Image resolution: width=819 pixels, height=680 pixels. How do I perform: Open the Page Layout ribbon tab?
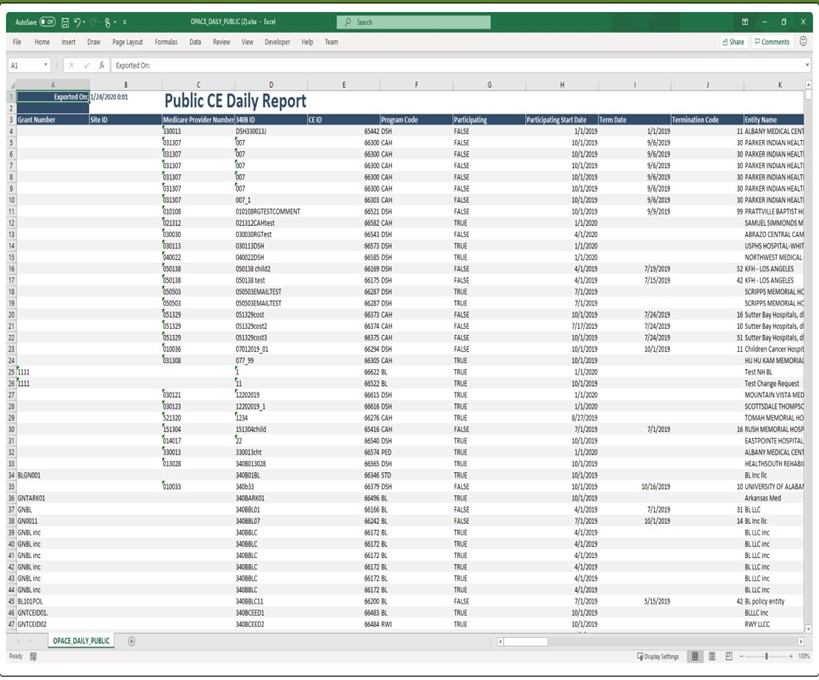127,42
